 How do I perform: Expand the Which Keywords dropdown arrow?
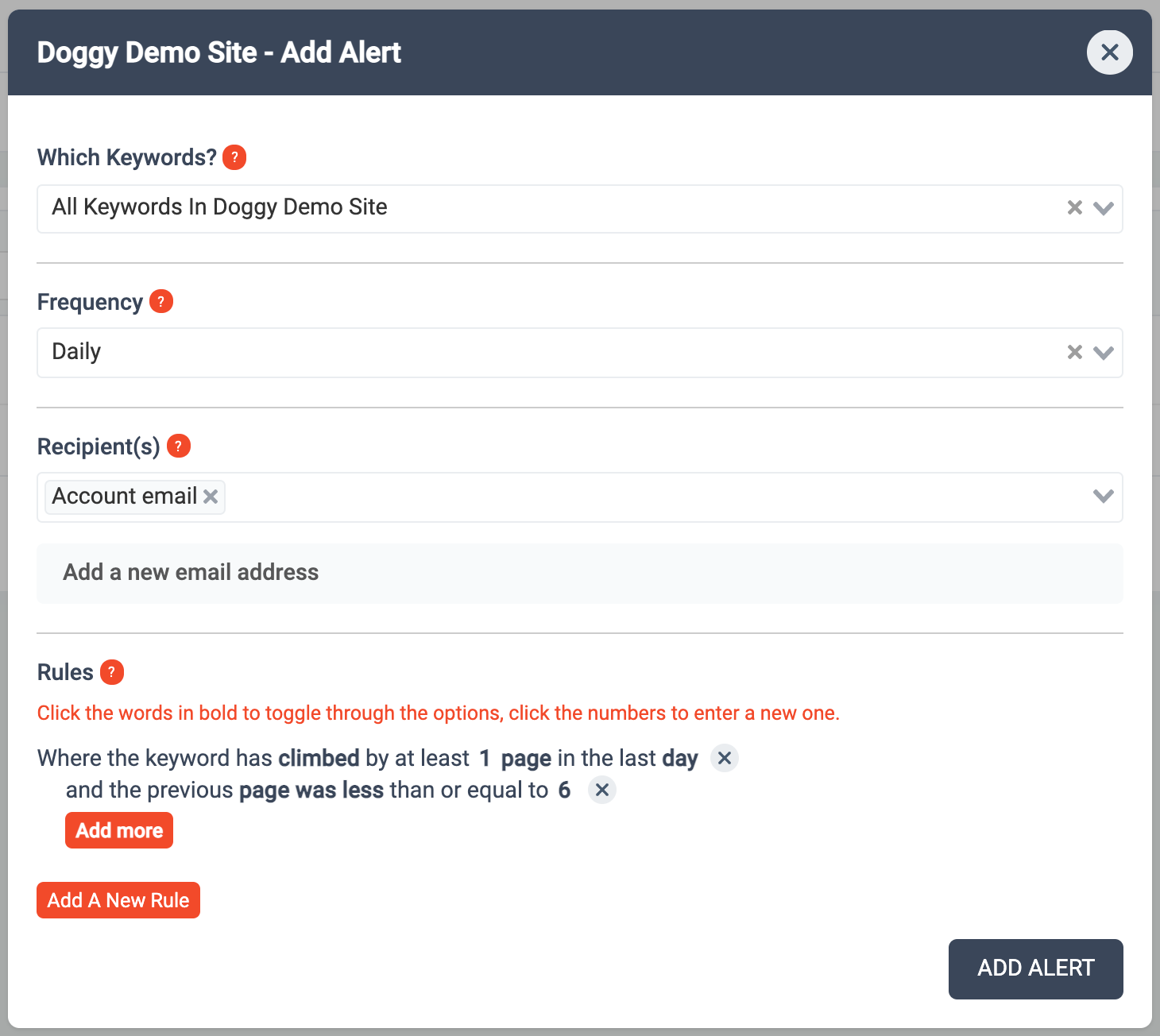pos(1104,208)
